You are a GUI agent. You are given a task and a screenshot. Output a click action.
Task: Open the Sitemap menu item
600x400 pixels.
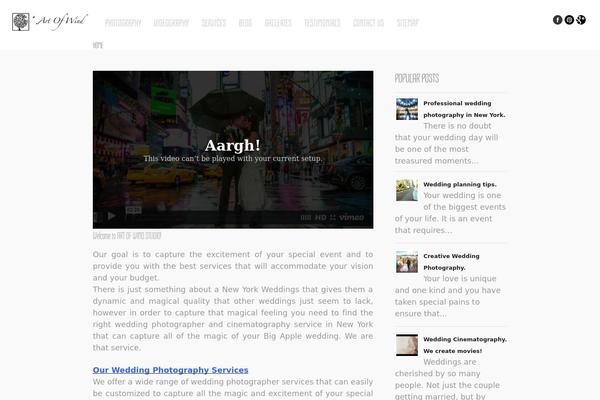point(408,23)
